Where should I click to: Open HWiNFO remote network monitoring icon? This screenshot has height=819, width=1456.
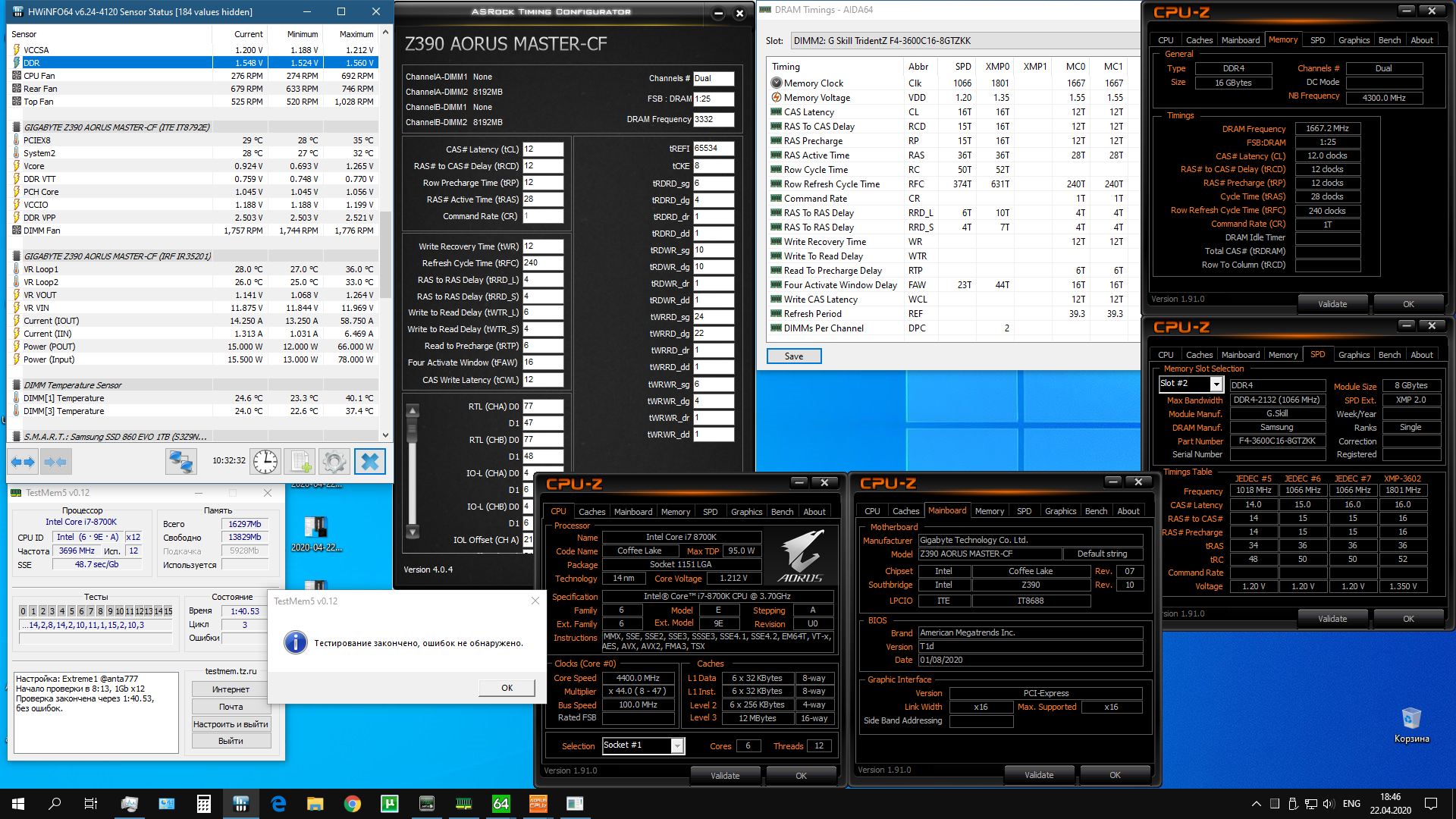(x=181, y=461)
